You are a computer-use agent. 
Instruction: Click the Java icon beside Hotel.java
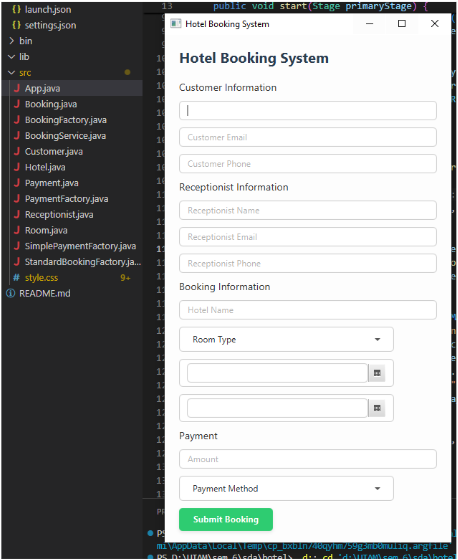pos(16,167)
